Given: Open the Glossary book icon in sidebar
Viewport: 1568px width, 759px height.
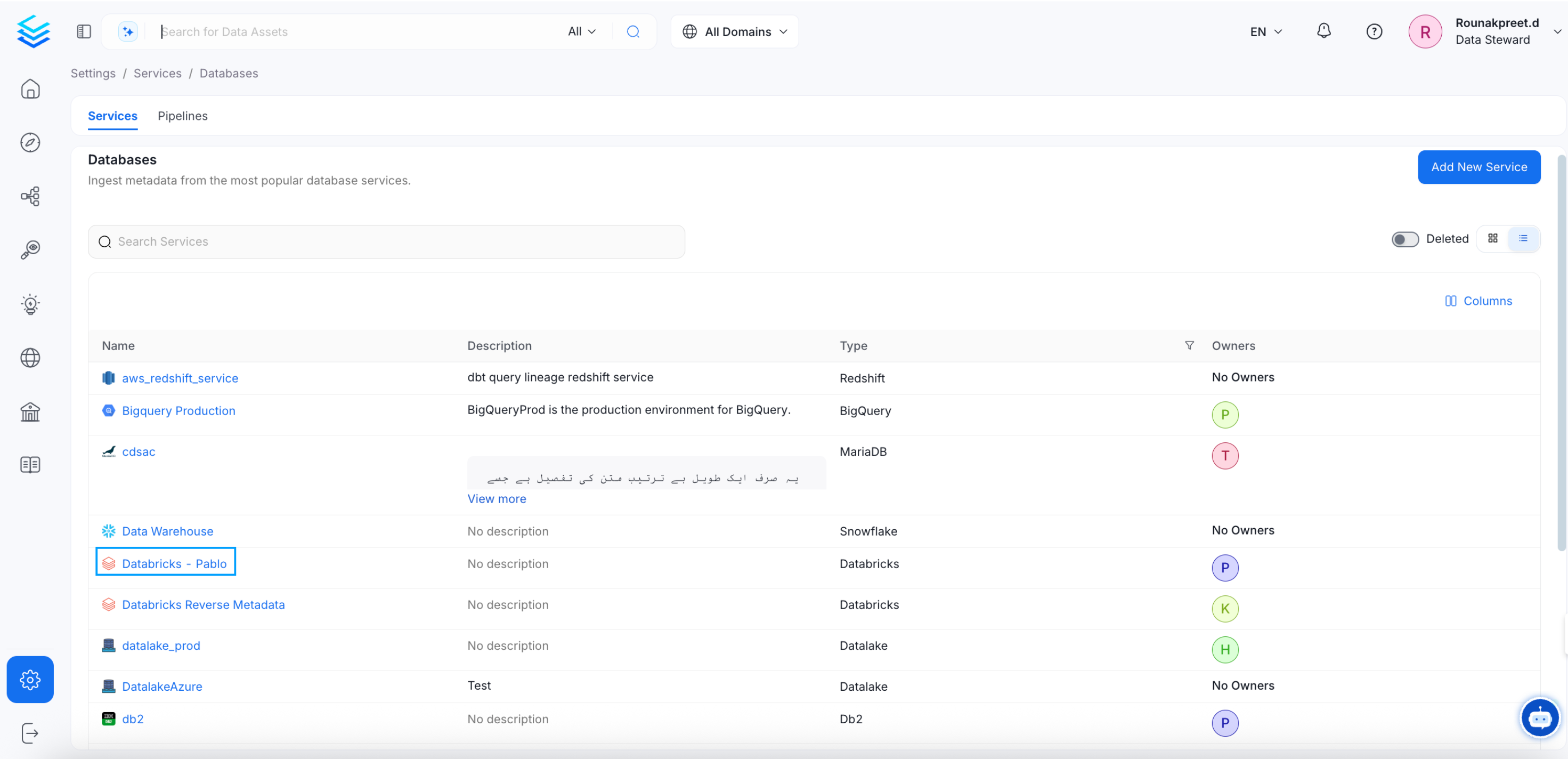Looking at the screenshot, I should point(30,465).
